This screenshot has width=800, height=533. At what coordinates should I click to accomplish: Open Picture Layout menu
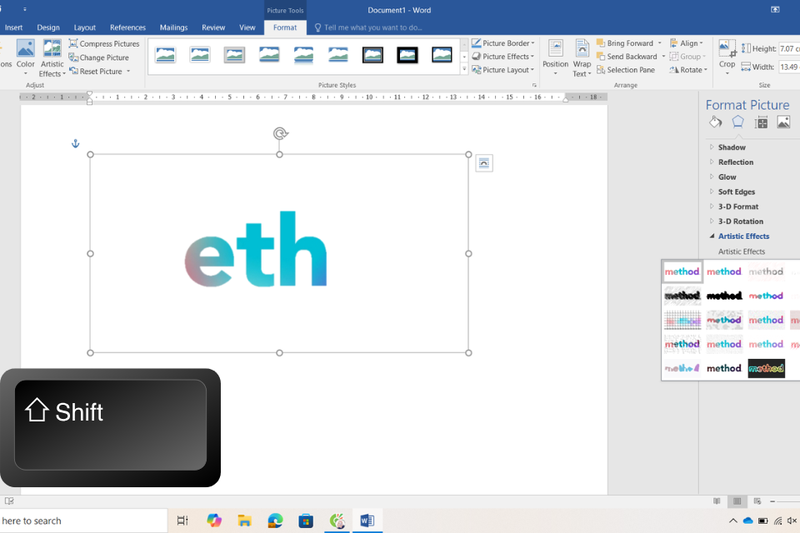(x=503, y=70)
